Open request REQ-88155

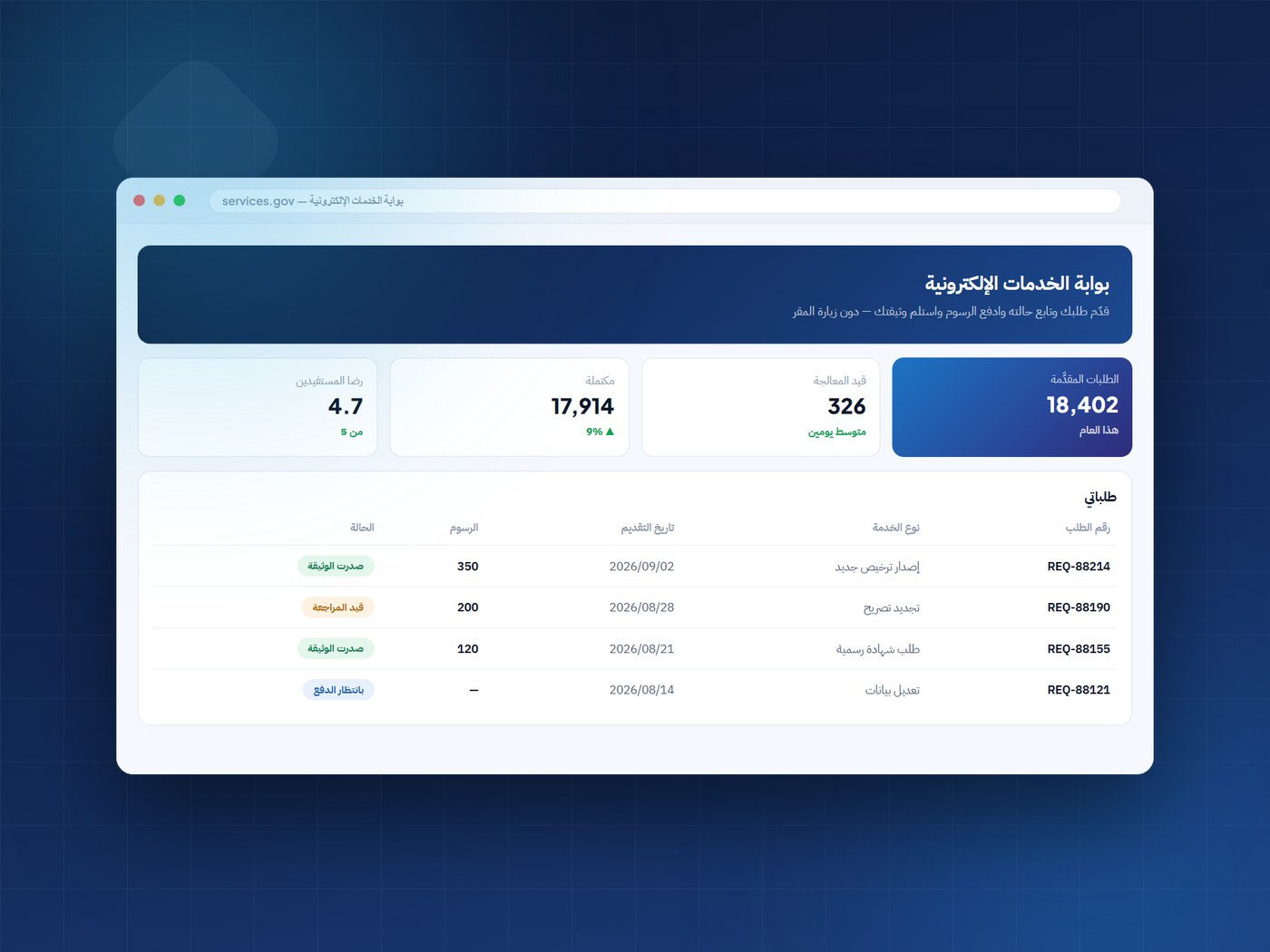(1079, 649)
